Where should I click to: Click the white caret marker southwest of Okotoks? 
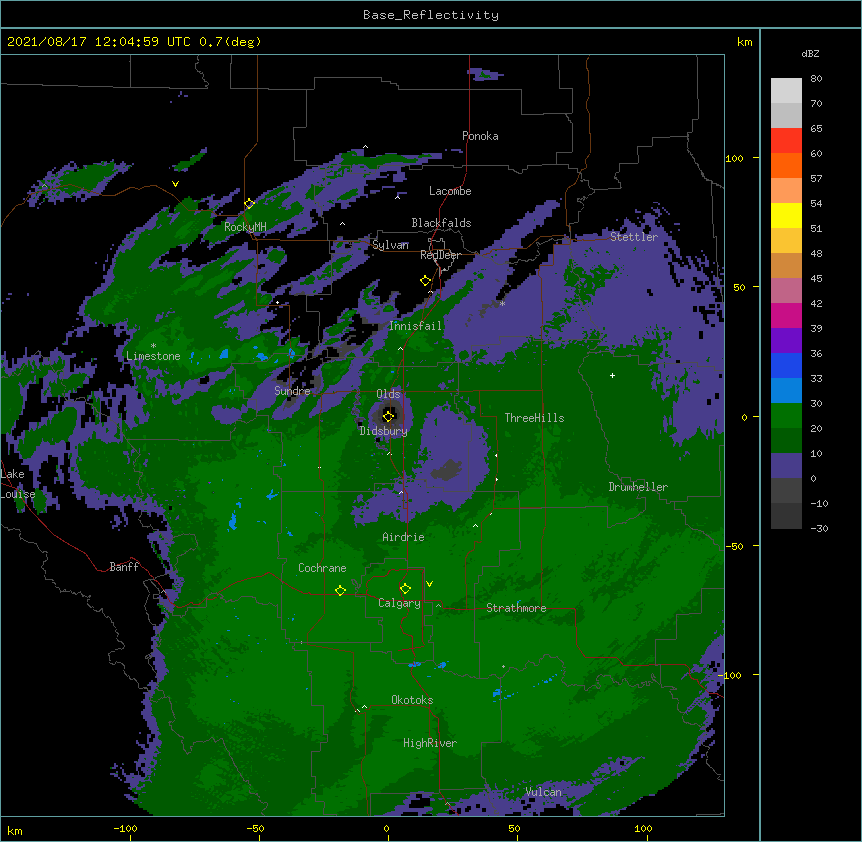coord(364,707)
